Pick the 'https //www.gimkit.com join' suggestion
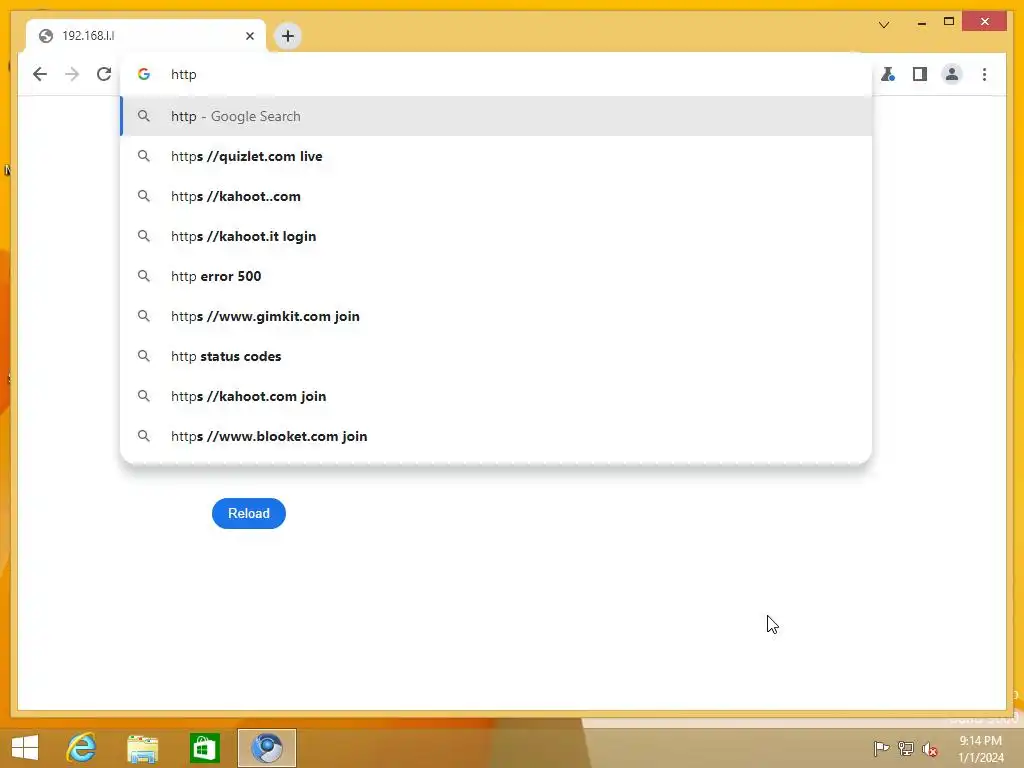This screenshot has width=1024, height=768. point(496,316)
